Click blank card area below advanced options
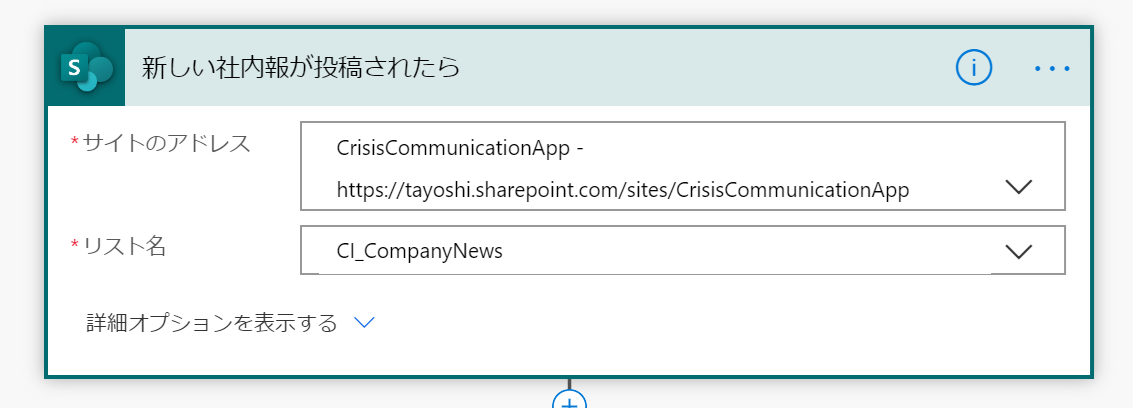Image resolution: width=1133 pixels, height=408 pixels. tap(569, 357)
